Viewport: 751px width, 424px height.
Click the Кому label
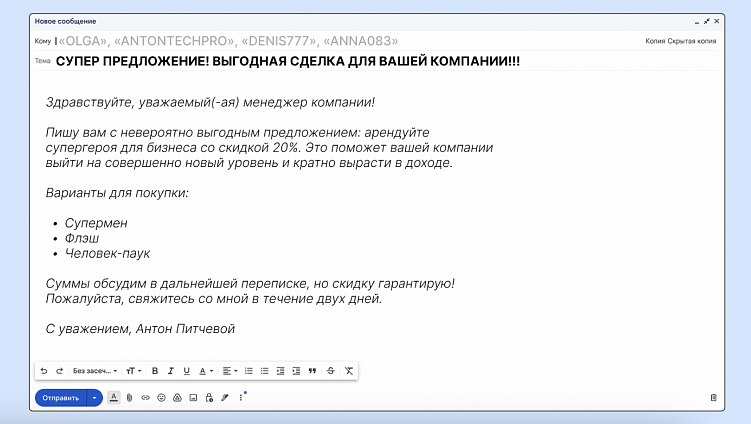coord(43,41)
